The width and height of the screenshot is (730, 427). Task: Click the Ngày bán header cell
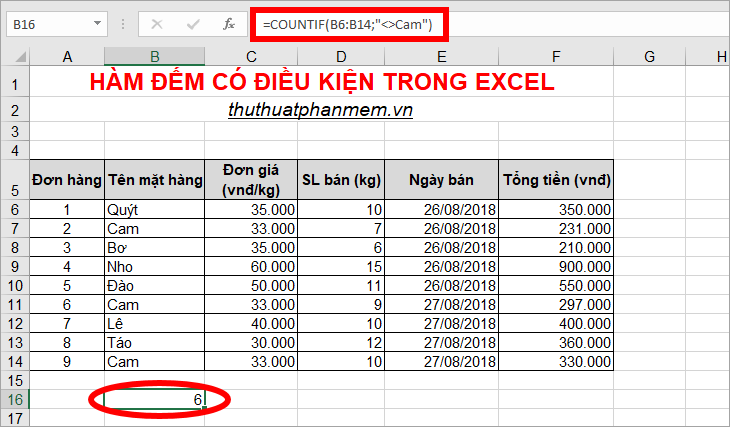tap(441, 180)
